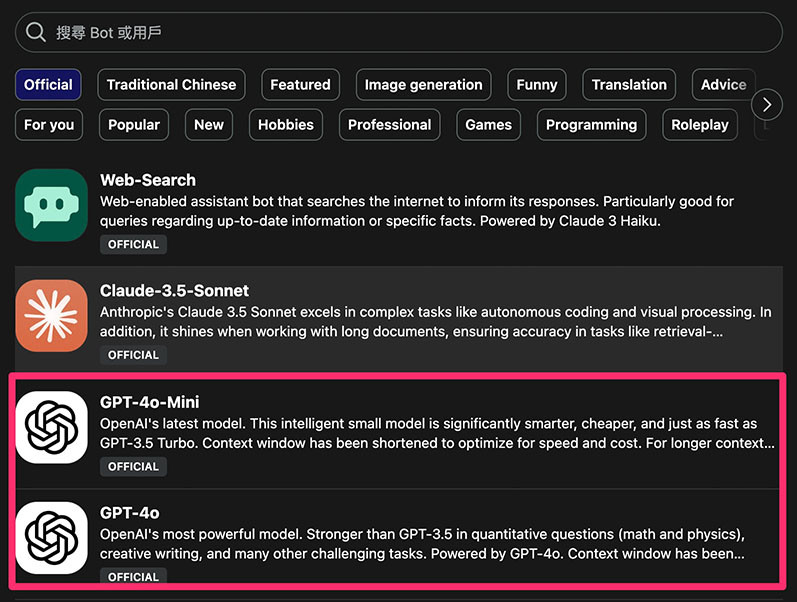Viewport: 797px width, 602px height.
Task: Choose the Funny category
Action: [x=536, y=85]
